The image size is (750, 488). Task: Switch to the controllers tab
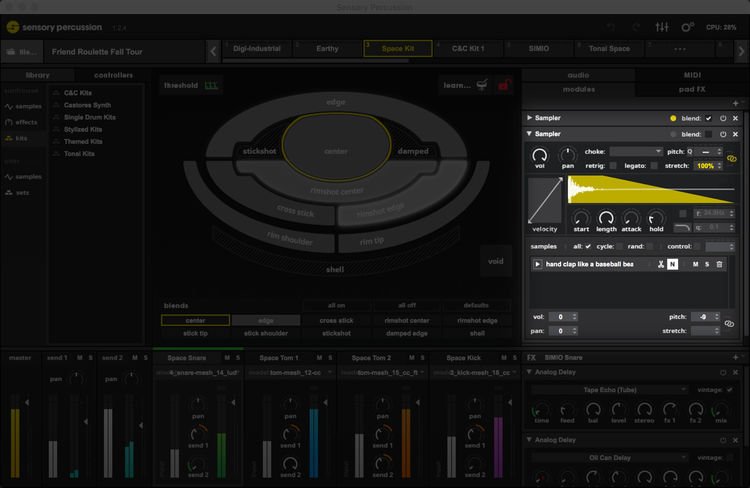[x=113, y=75]
